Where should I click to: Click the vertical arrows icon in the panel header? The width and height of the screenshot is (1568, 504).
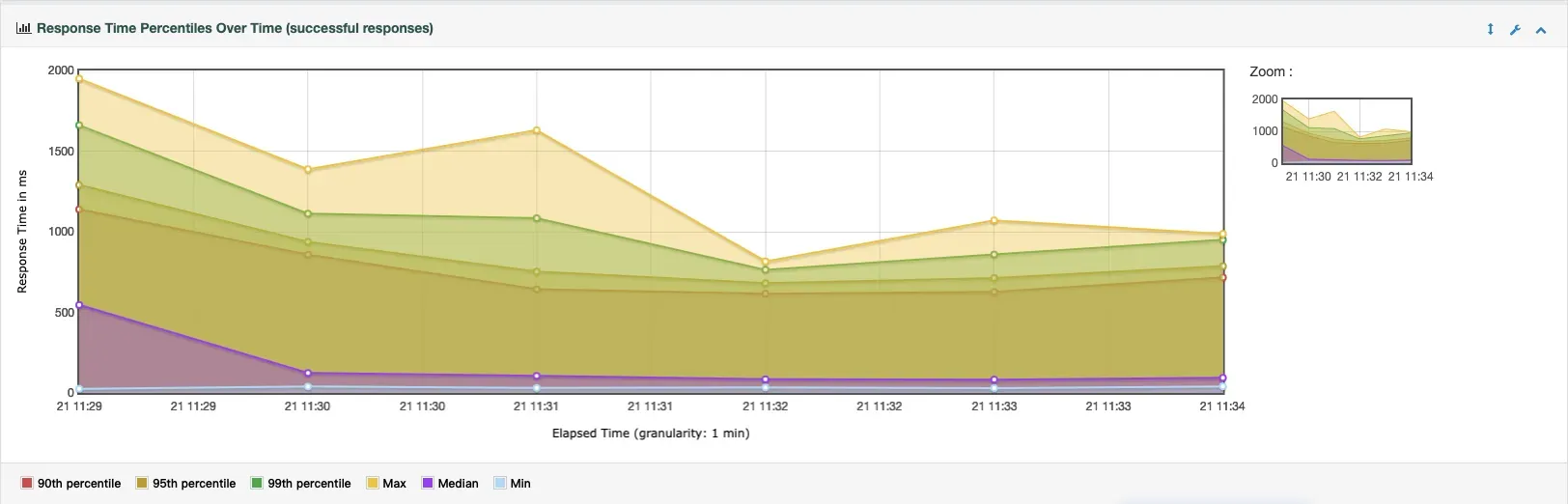(1490, 30)
